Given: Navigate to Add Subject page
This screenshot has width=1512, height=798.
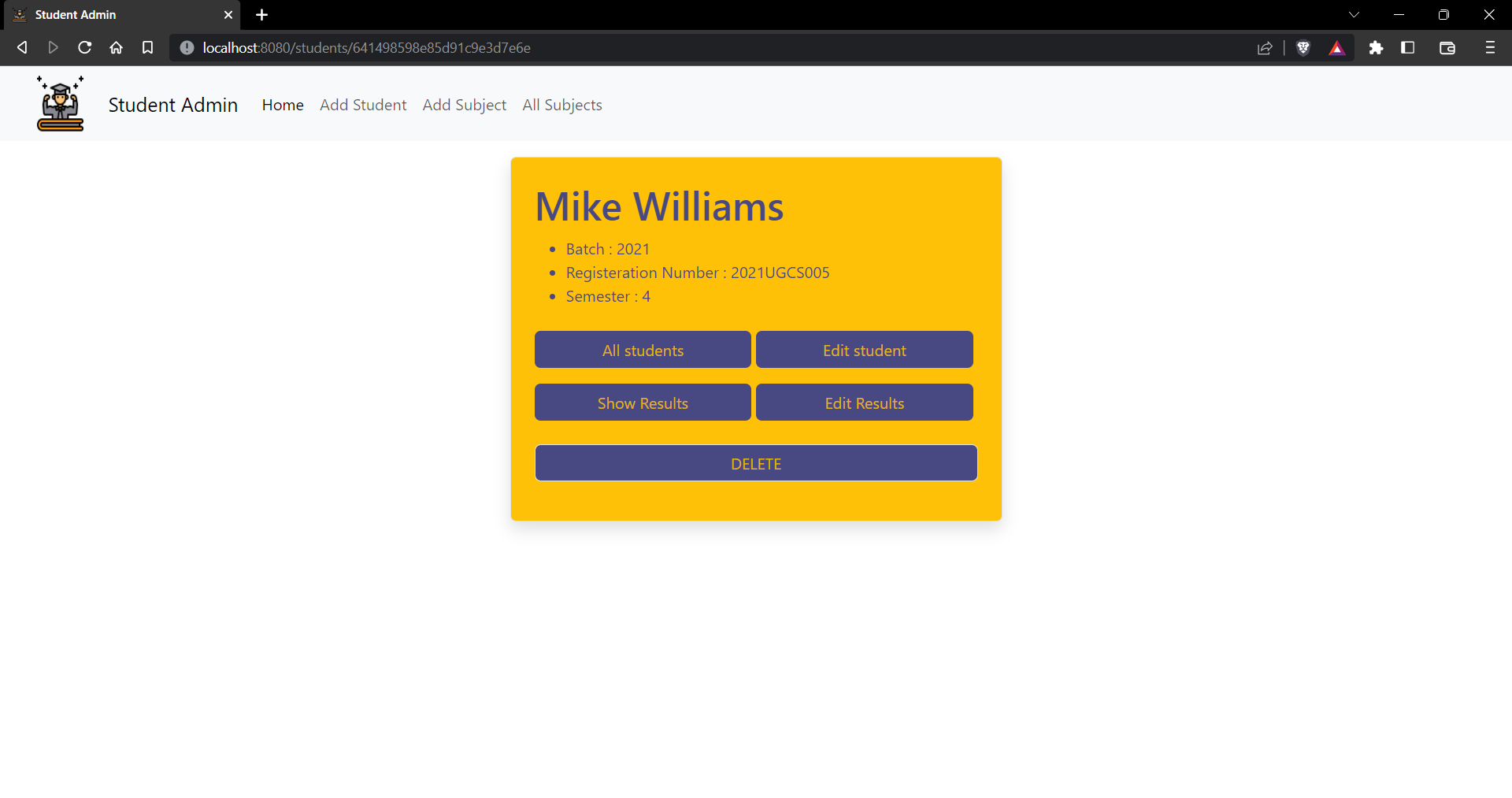Looking at the screenshot, I should coord(464,105).
